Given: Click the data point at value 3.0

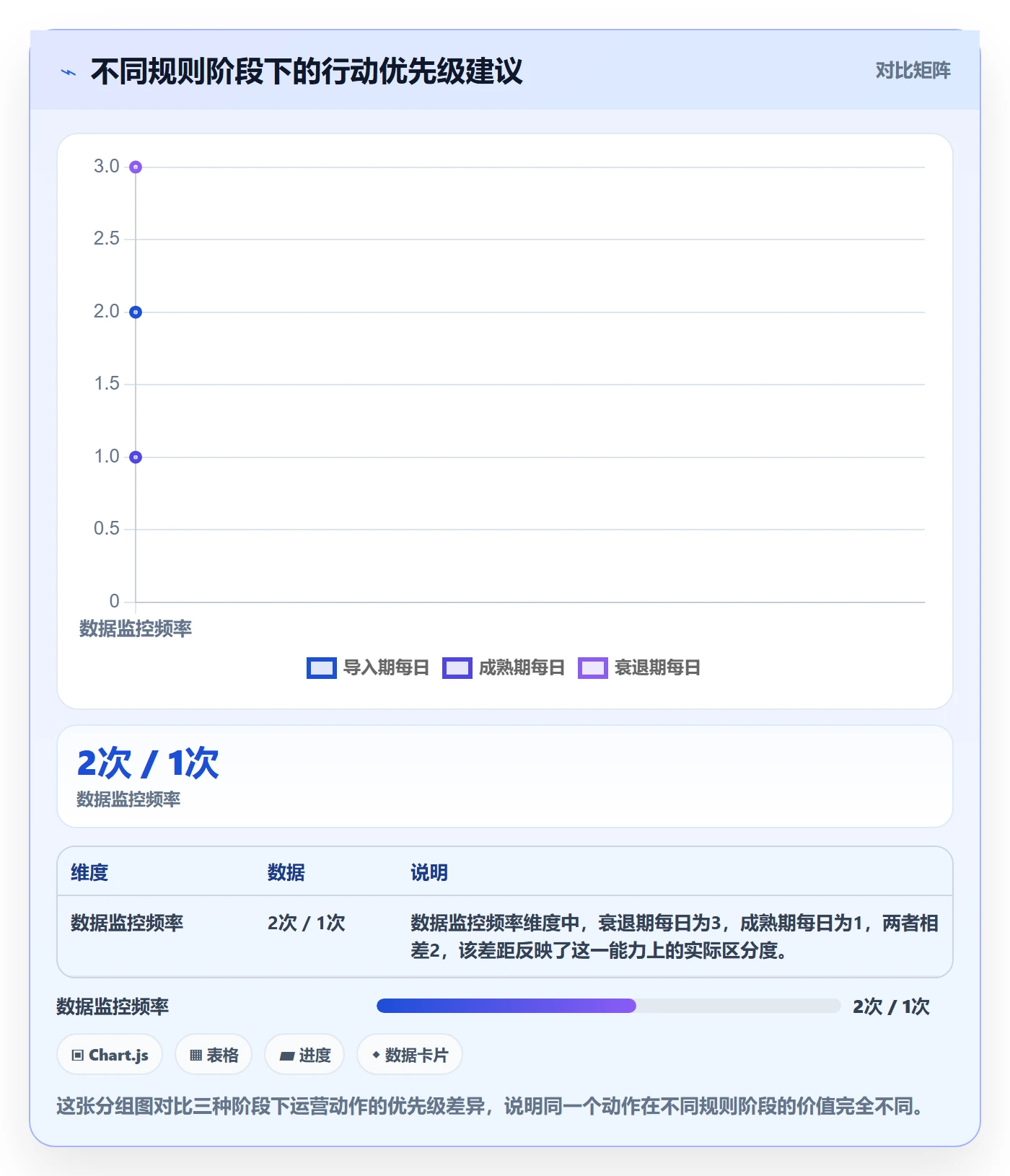Looking at the screenshot, I should click(136, 167).
